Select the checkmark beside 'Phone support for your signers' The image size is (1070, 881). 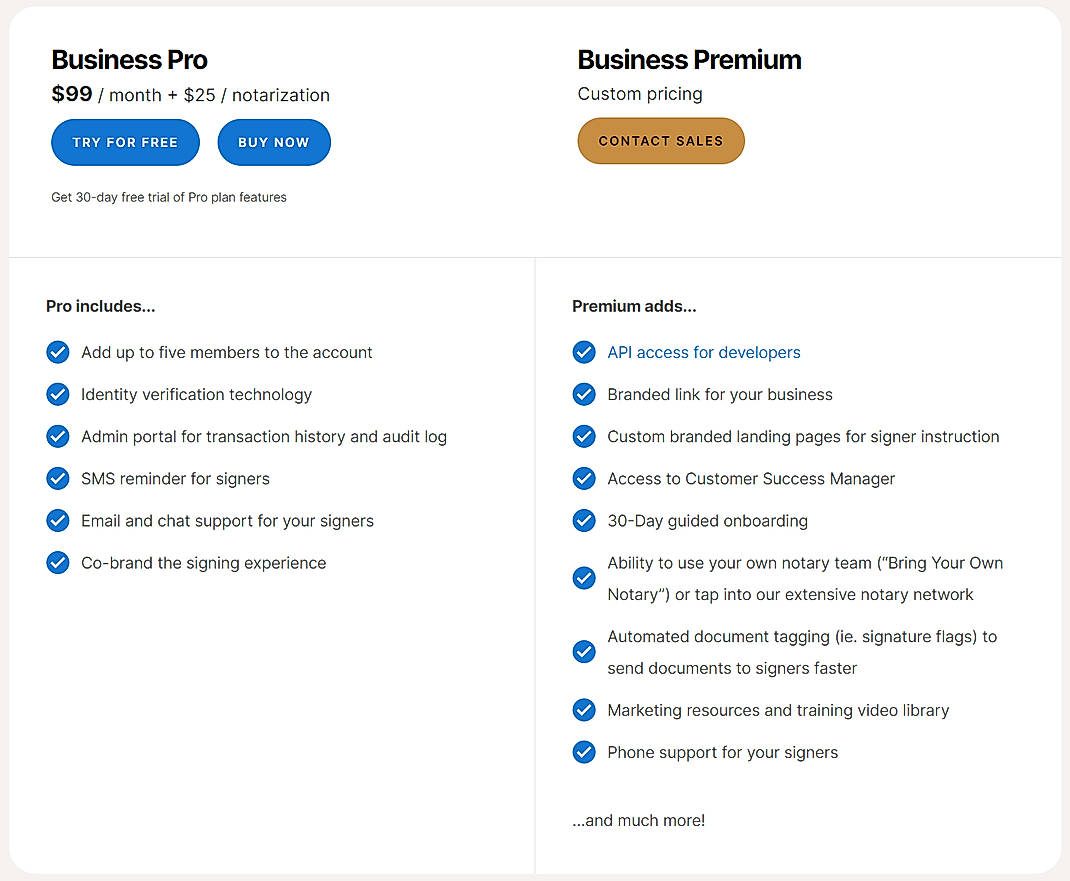pyautogui.click(x=584, y=752)
